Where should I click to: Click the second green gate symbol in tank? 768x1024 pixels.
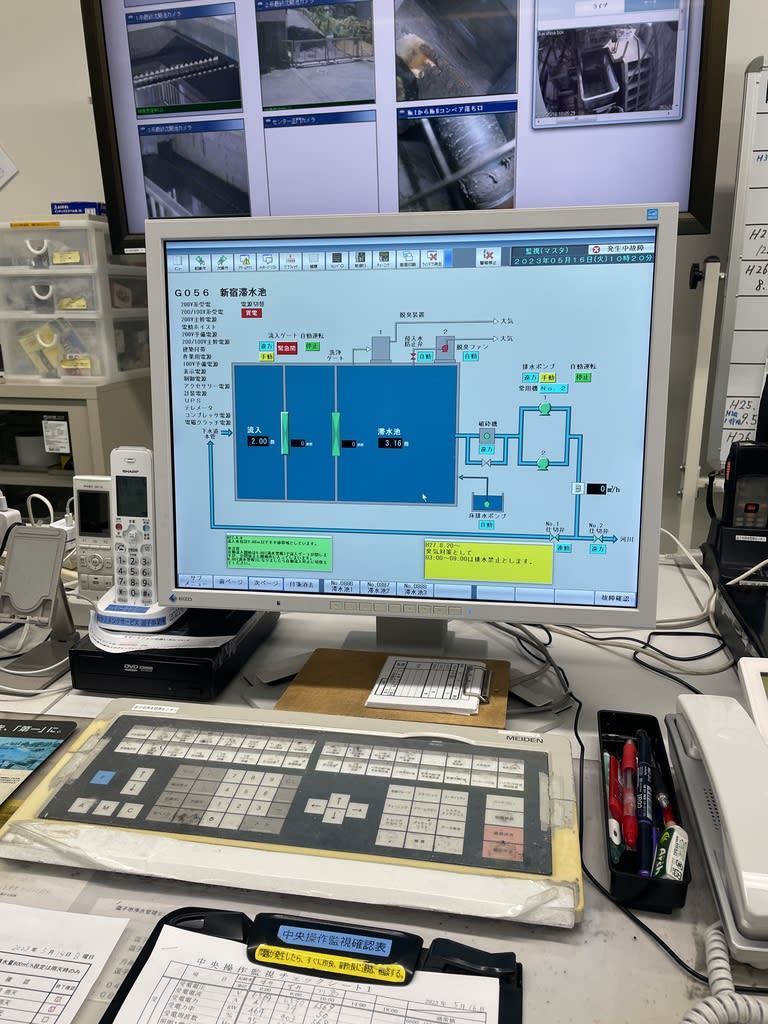coord(336,433)
